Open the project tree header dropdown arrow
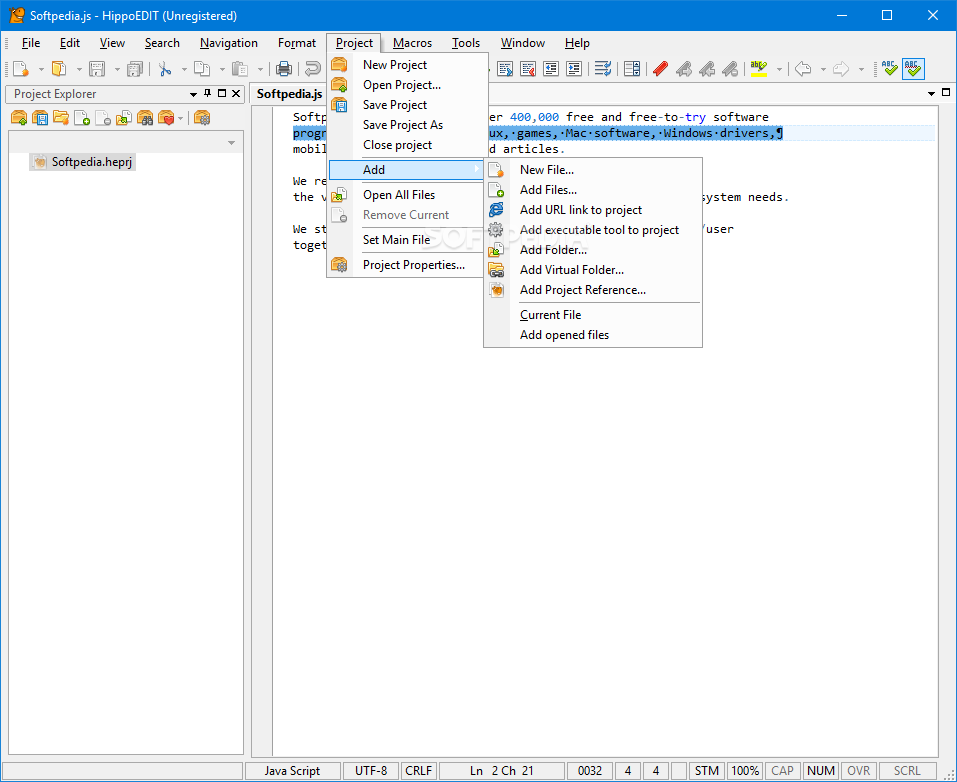Screen dimensions: 957x782 tap(231, 143)
